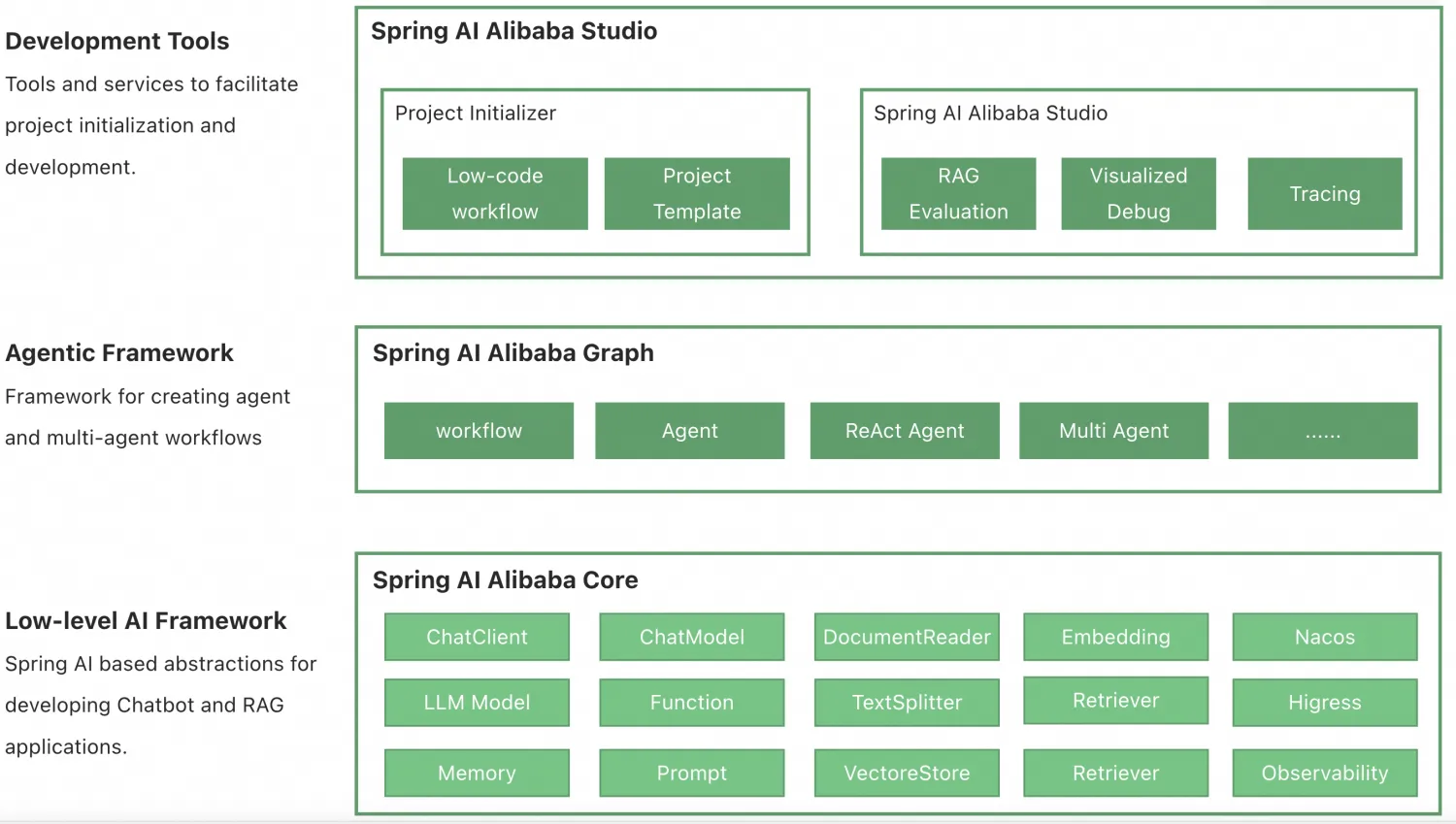1456x824 pixels.
Task: Click the Agentic Framework heading
Action: point(119,352)
